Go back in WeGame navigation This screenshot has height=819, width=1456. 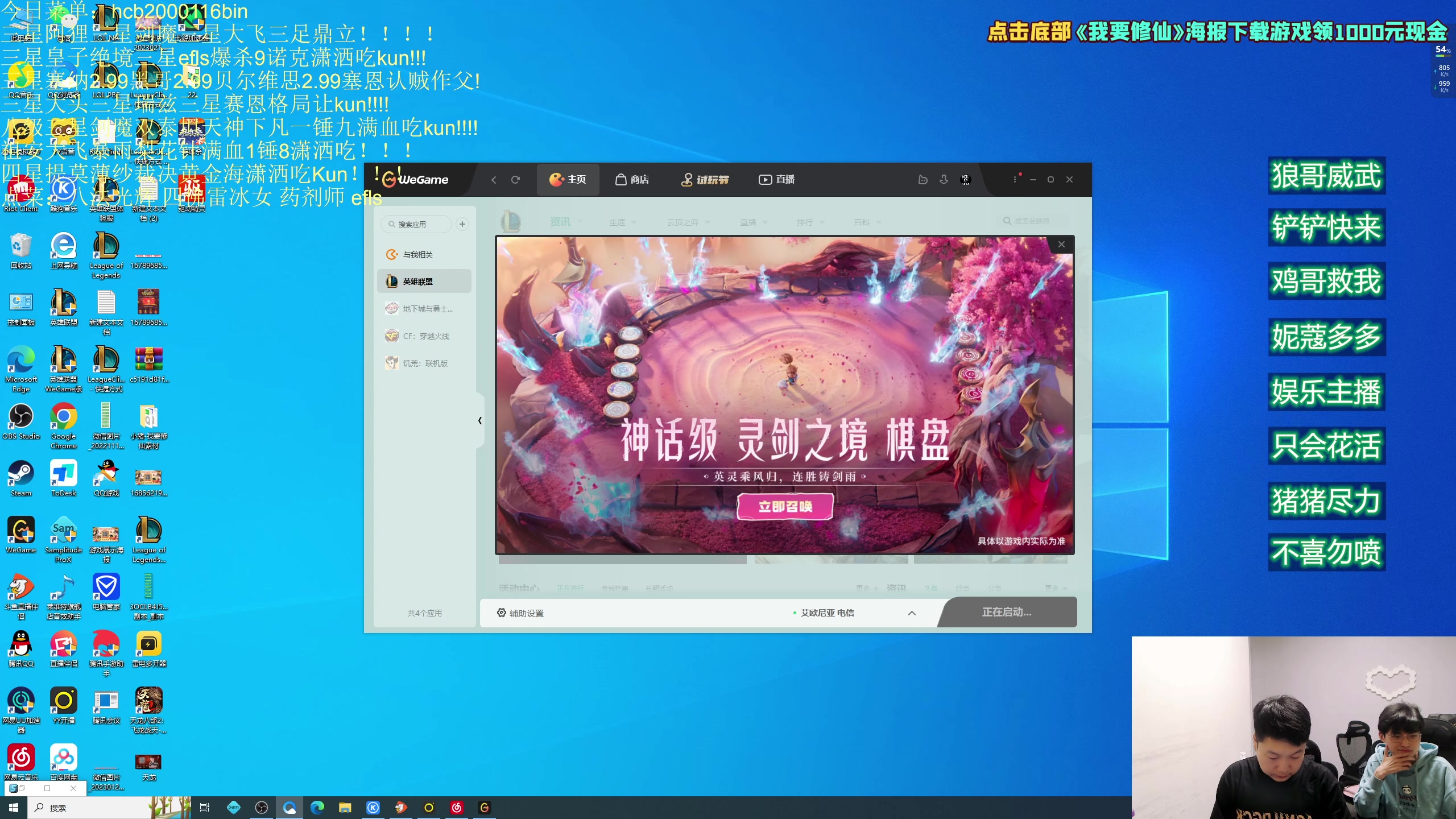[x=494, y=180]
